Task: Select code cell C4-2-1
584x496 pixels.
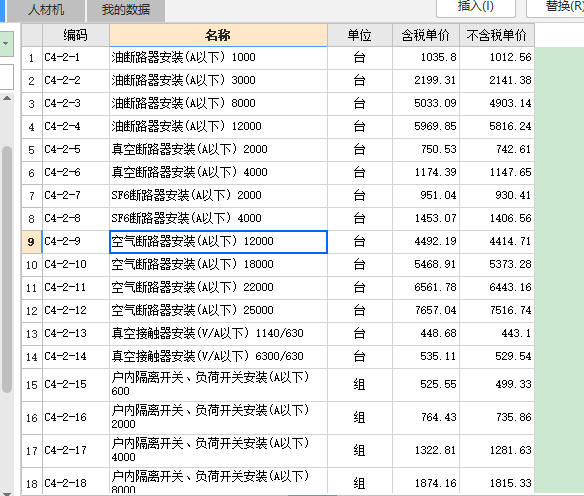Action: point(76,58)
